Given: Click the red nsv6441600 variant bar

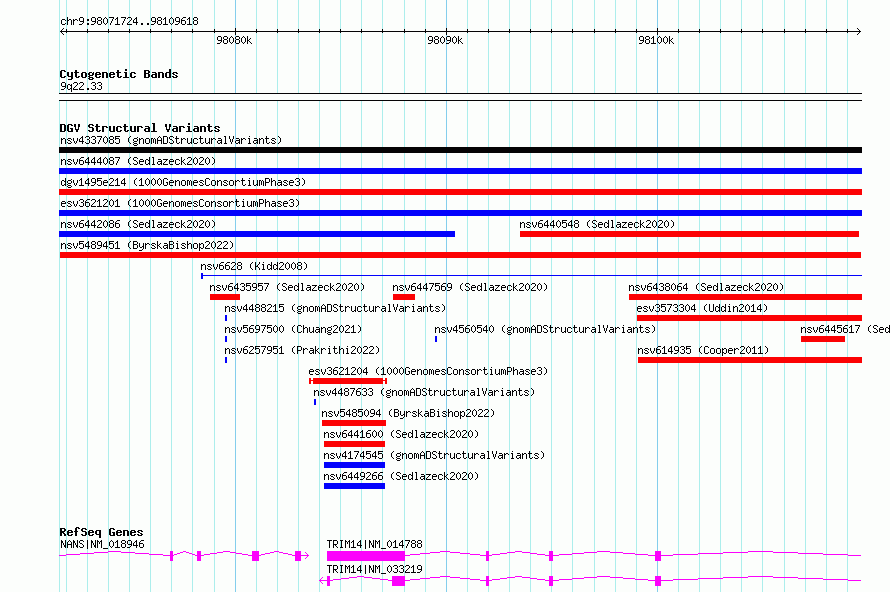Looking at the screenshot, I should coord(354,444).
